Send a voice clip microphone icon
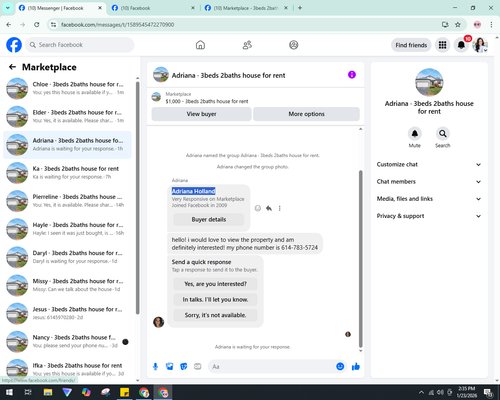Viewport: 500px width, 400px height. coord(155,367)
